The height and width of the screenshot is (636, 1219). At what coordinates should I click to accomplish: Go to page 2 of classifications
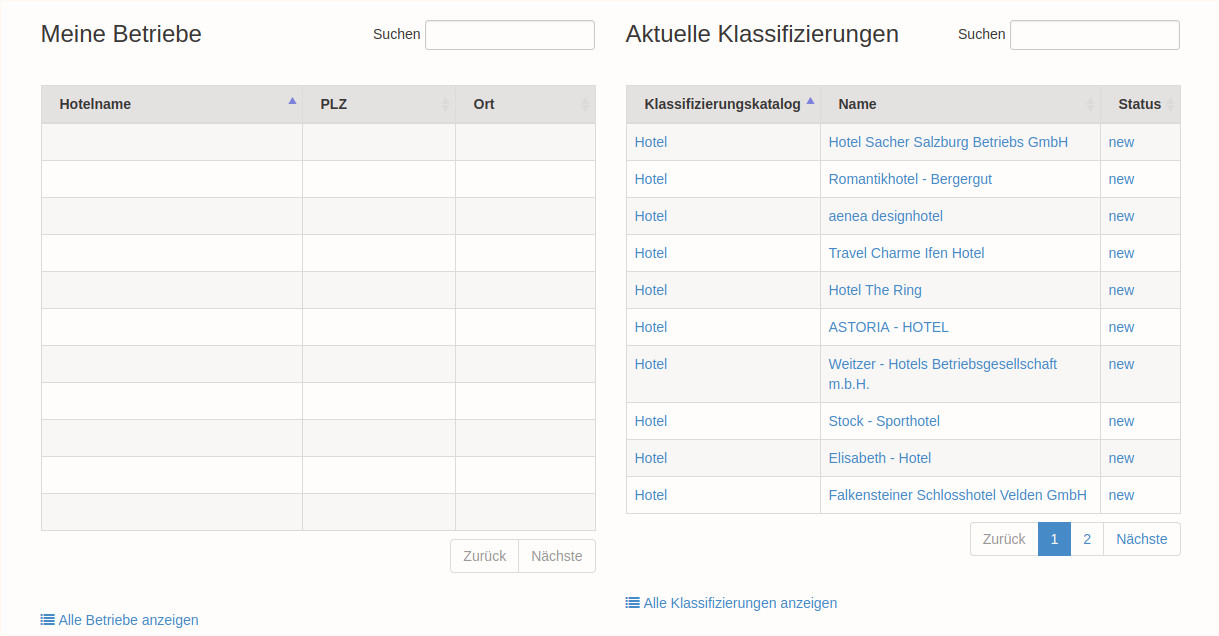(1087, 539)
